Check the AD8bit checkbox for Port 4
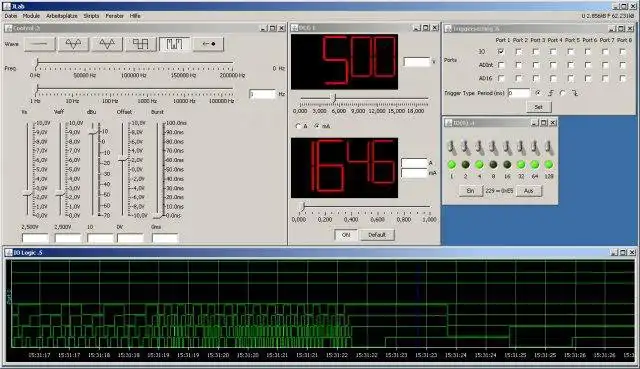The width and height of the screenshot is (640, 369). click(553, 65)
